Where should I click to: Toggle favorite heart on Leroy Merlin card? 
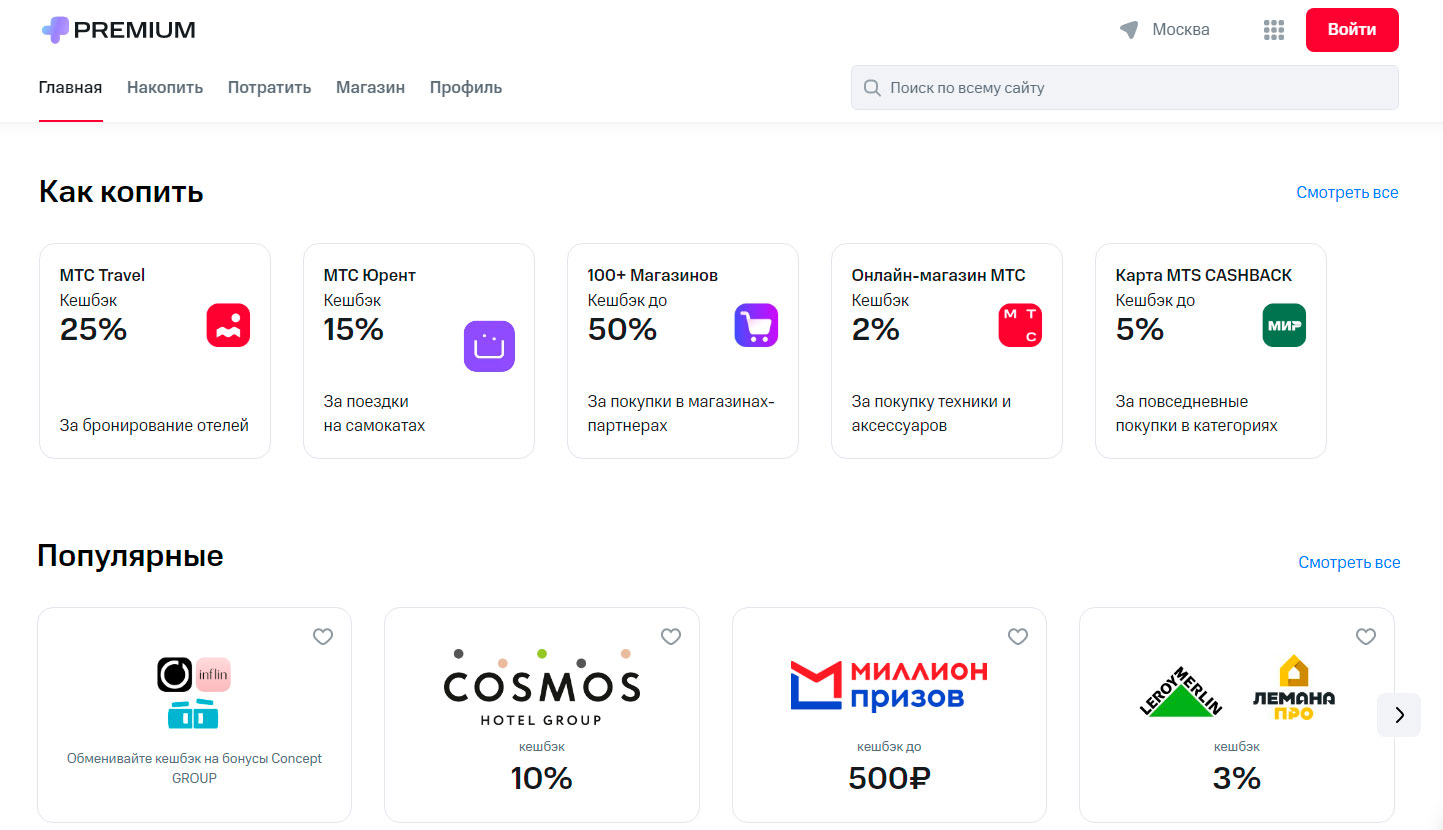coord(1365,637)
